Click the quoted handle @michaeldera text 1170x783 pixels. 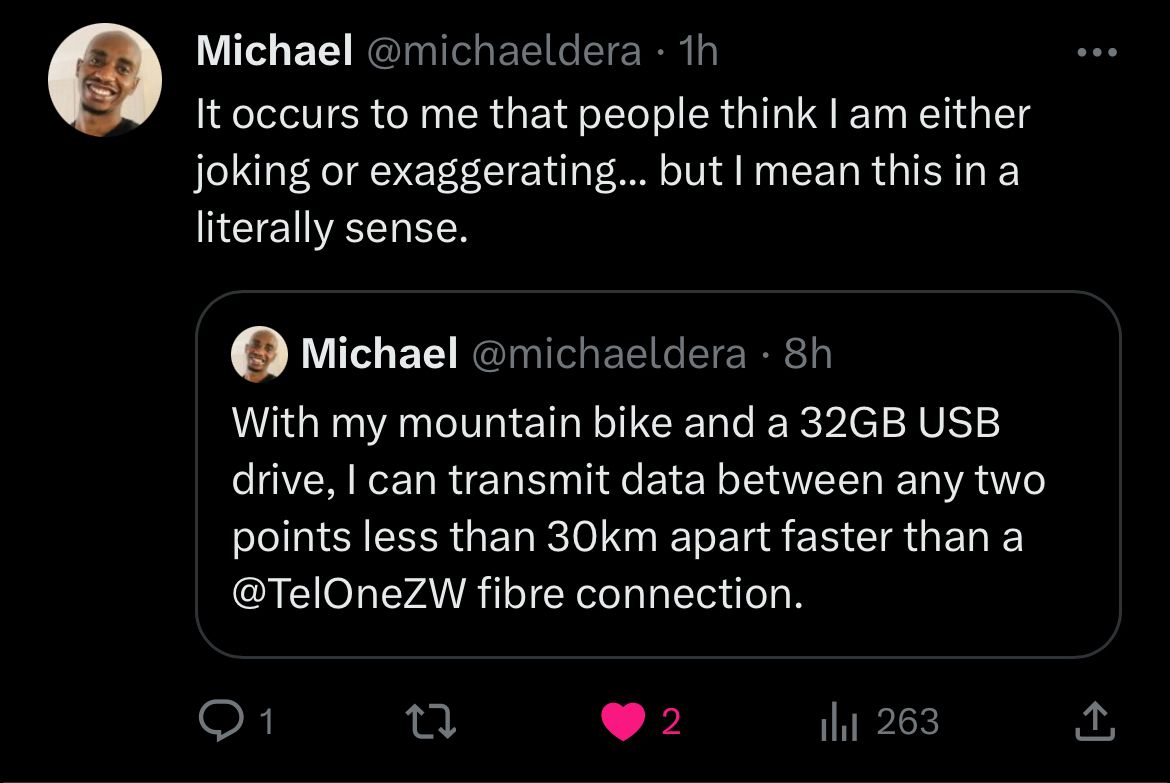tap(611, 354)
